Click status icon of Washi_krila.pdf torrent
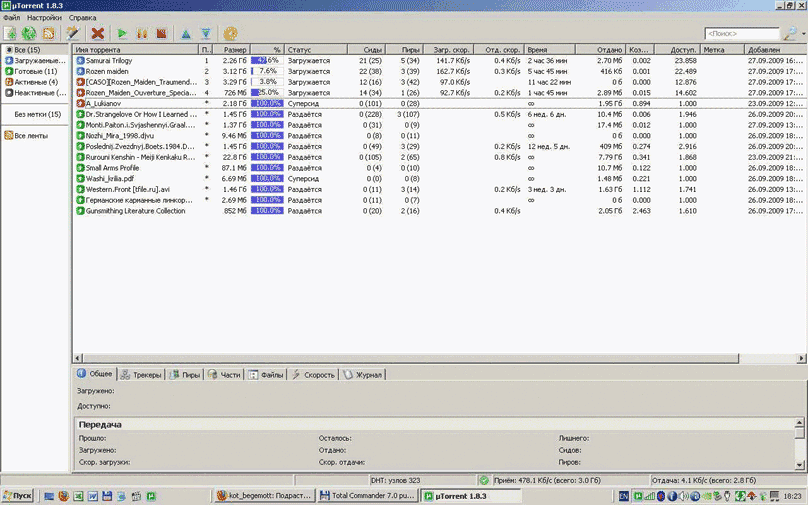Viewport: 808px width, 505px height. (x=80, y=178)
